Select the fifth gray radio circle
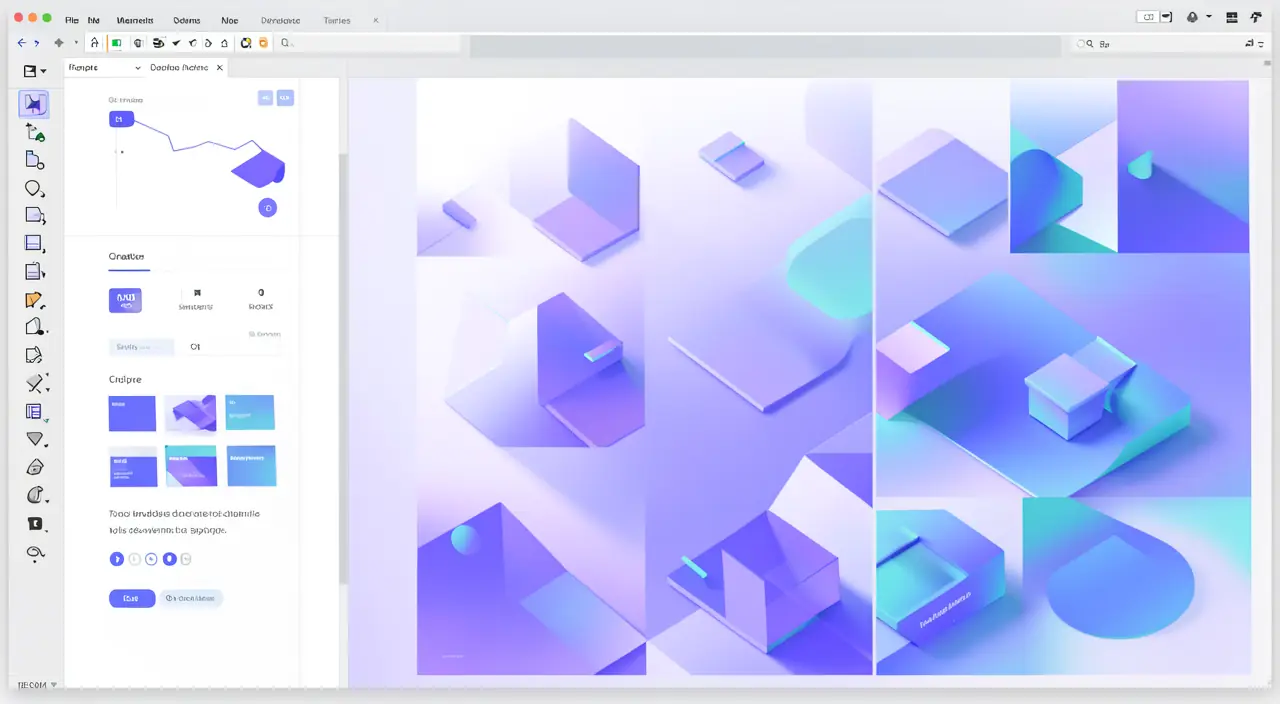 186,559
